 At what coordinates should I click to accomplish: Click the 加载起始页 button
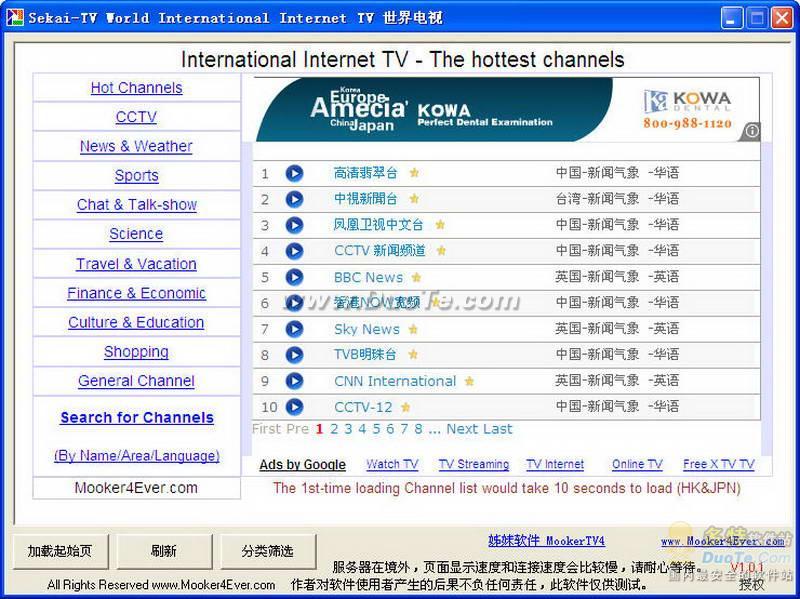60,551
